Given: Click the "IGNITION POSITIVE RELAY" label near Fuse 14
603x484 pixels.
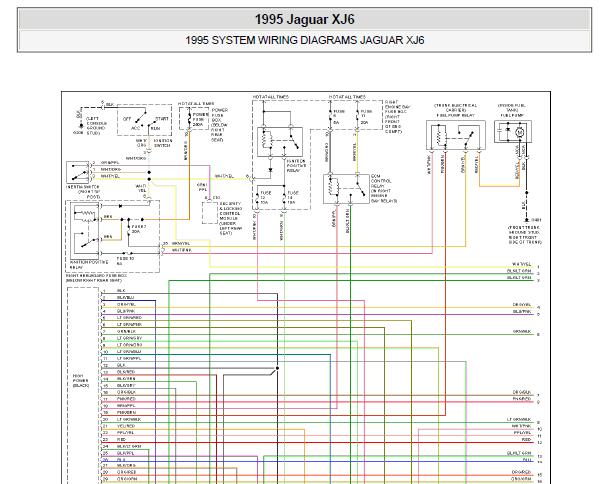Looking at the screenshot, I should [x=296, y=165].
